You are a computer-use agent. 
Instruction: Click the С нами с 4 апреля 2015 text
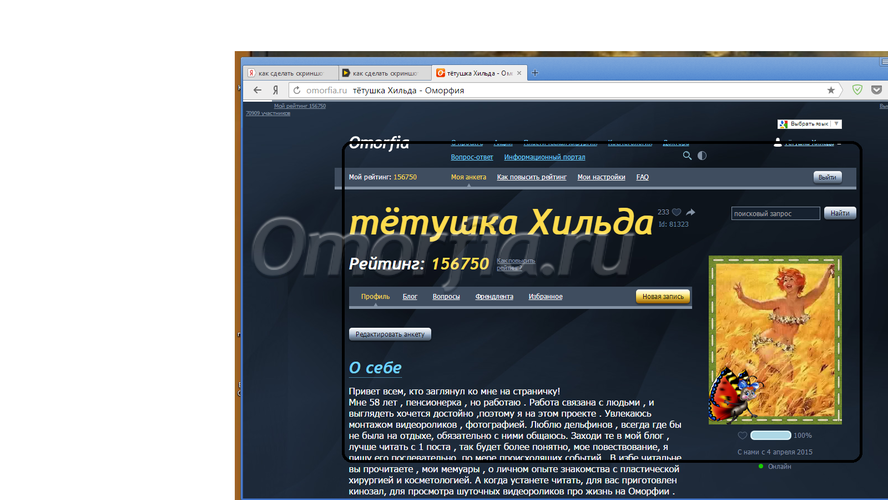click(x=774, y=452)
